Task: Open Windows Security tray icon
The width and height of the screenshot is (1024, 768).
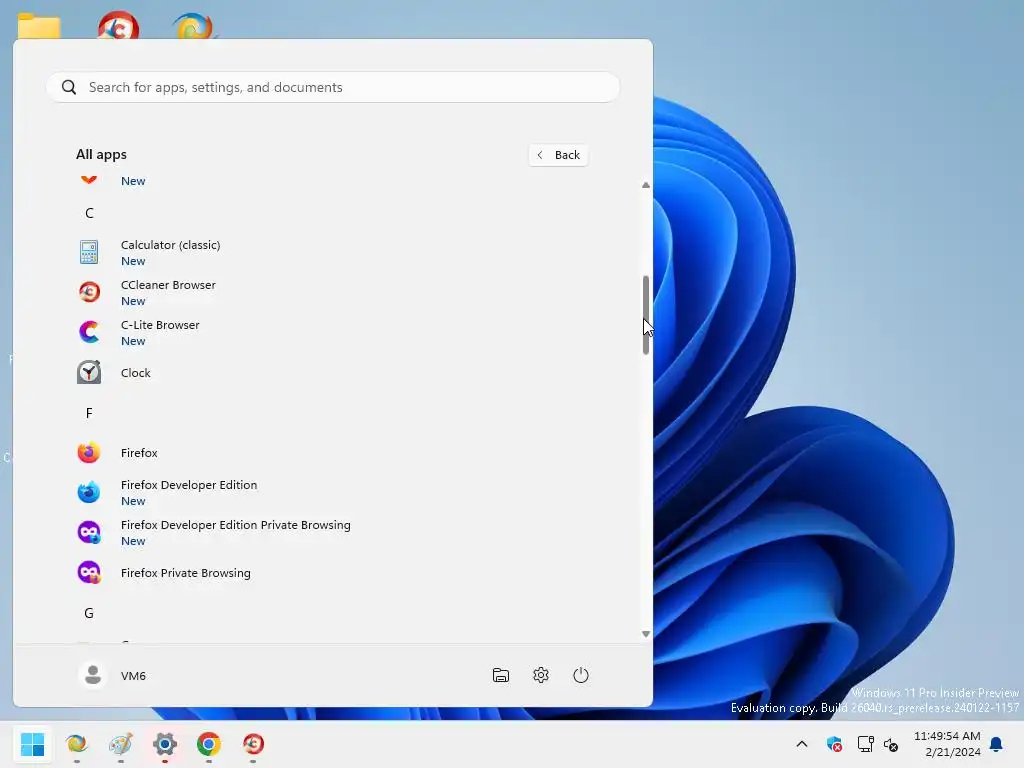Action: [834, 744]
